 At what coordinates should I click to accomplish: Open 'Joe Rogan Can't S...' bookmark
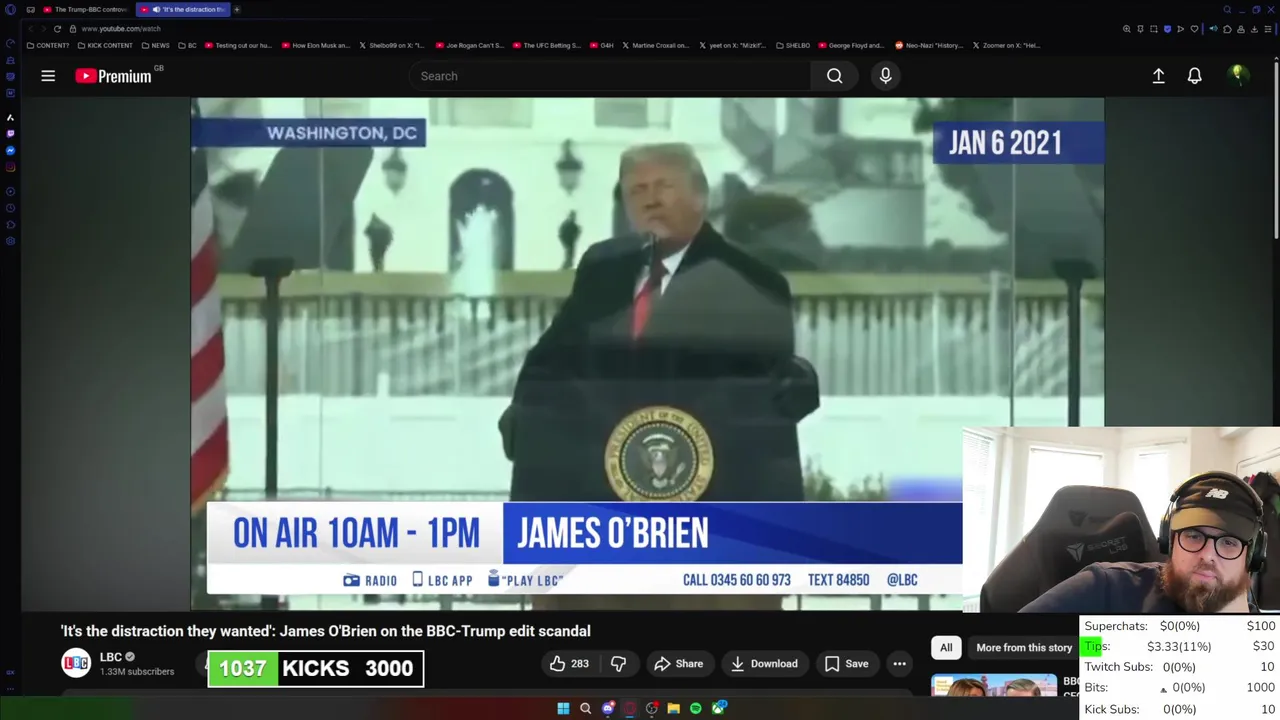coord(469,45)
